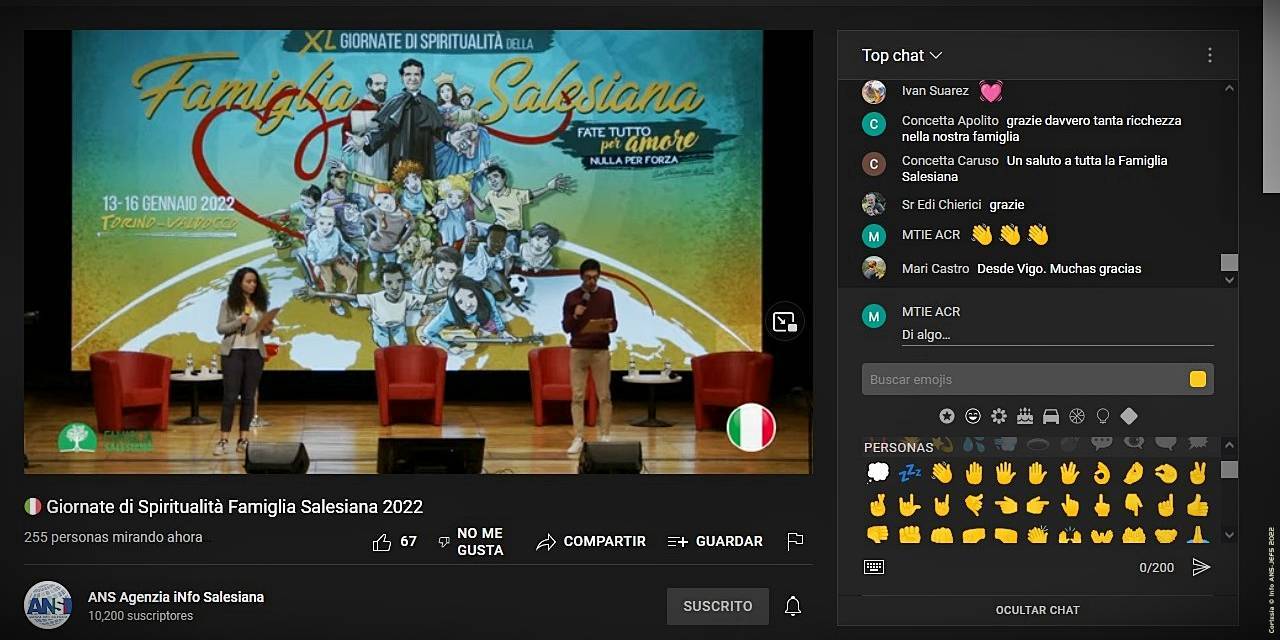Viewport: 1280px width, 640px height.
Task: Jump to smiley faces emoji category
Action: 973,416
